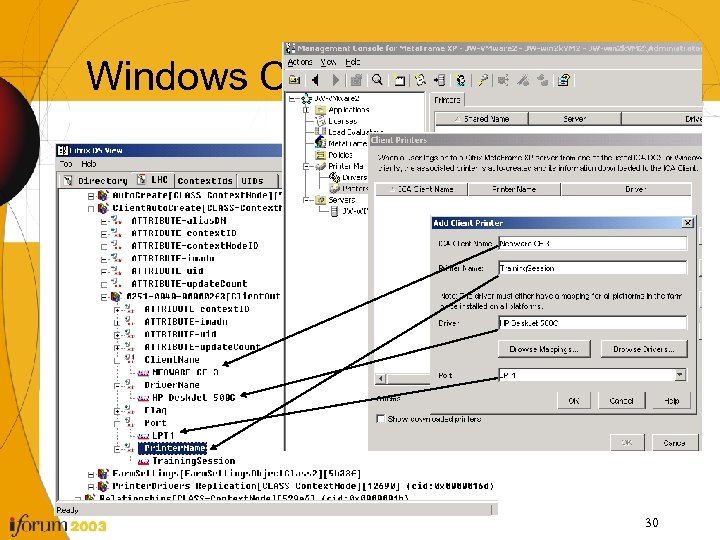
Task: Click the AutoCreate class icon in DS View
Action: (103, 196)
